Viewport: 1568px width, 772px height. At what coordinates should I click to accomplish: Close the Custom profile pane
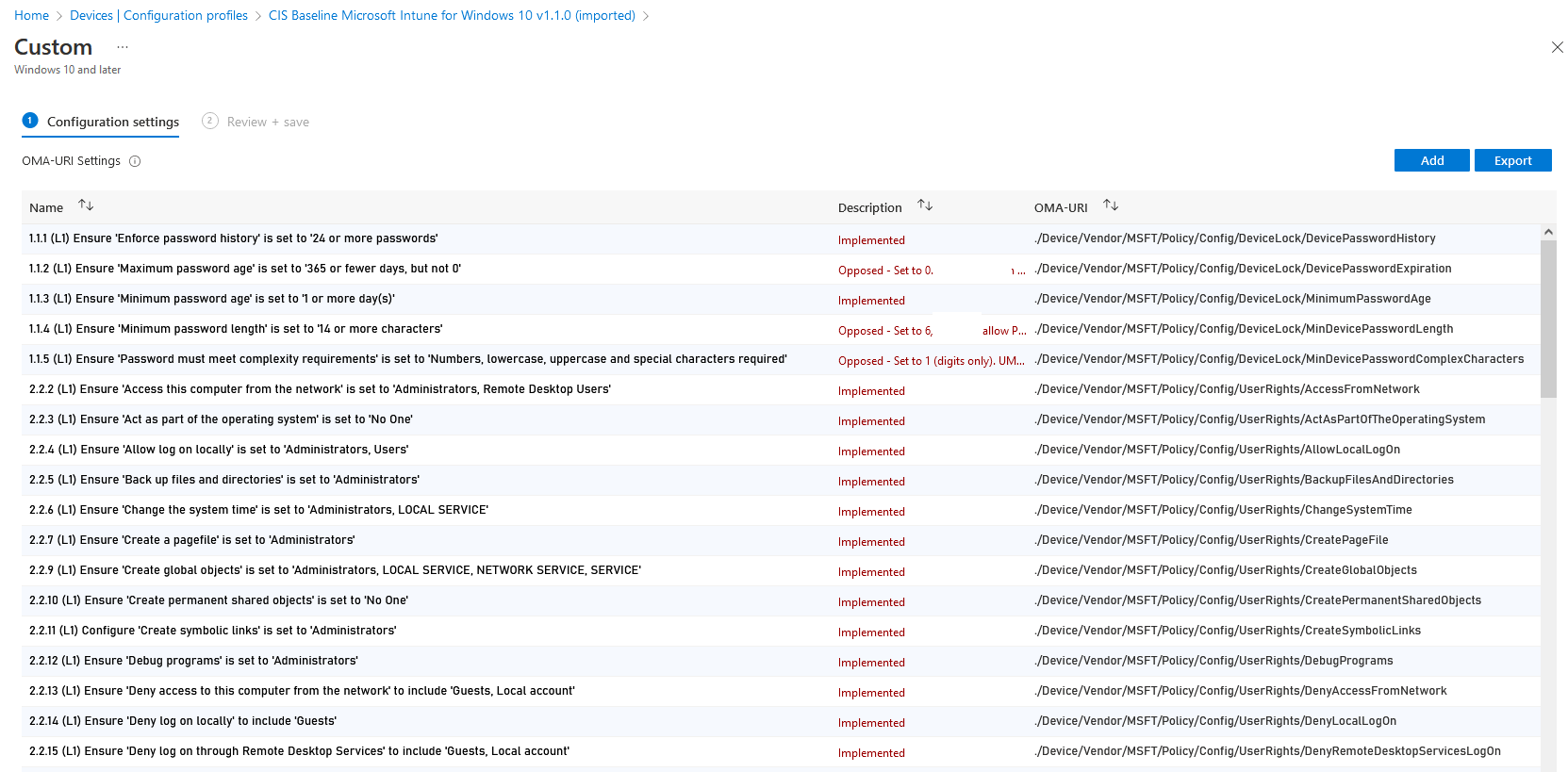[1557, 47]
